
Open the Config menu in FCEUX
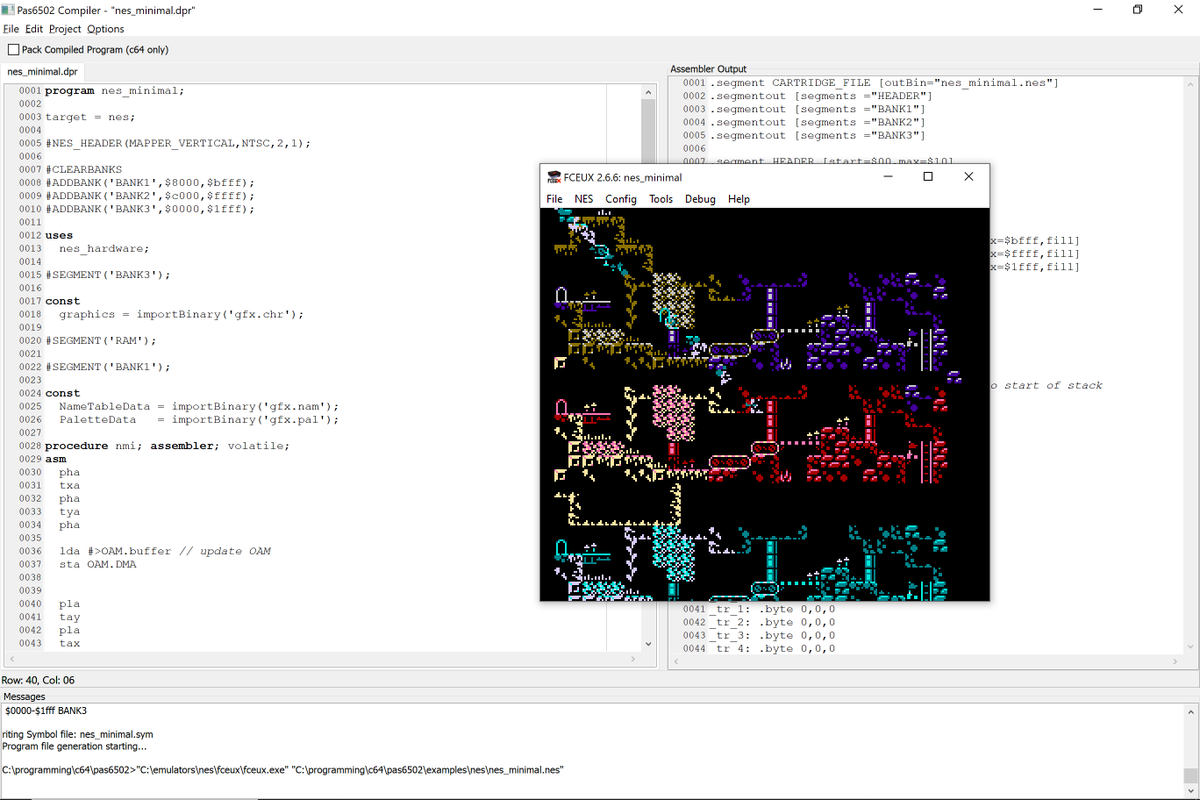point(620,199)
